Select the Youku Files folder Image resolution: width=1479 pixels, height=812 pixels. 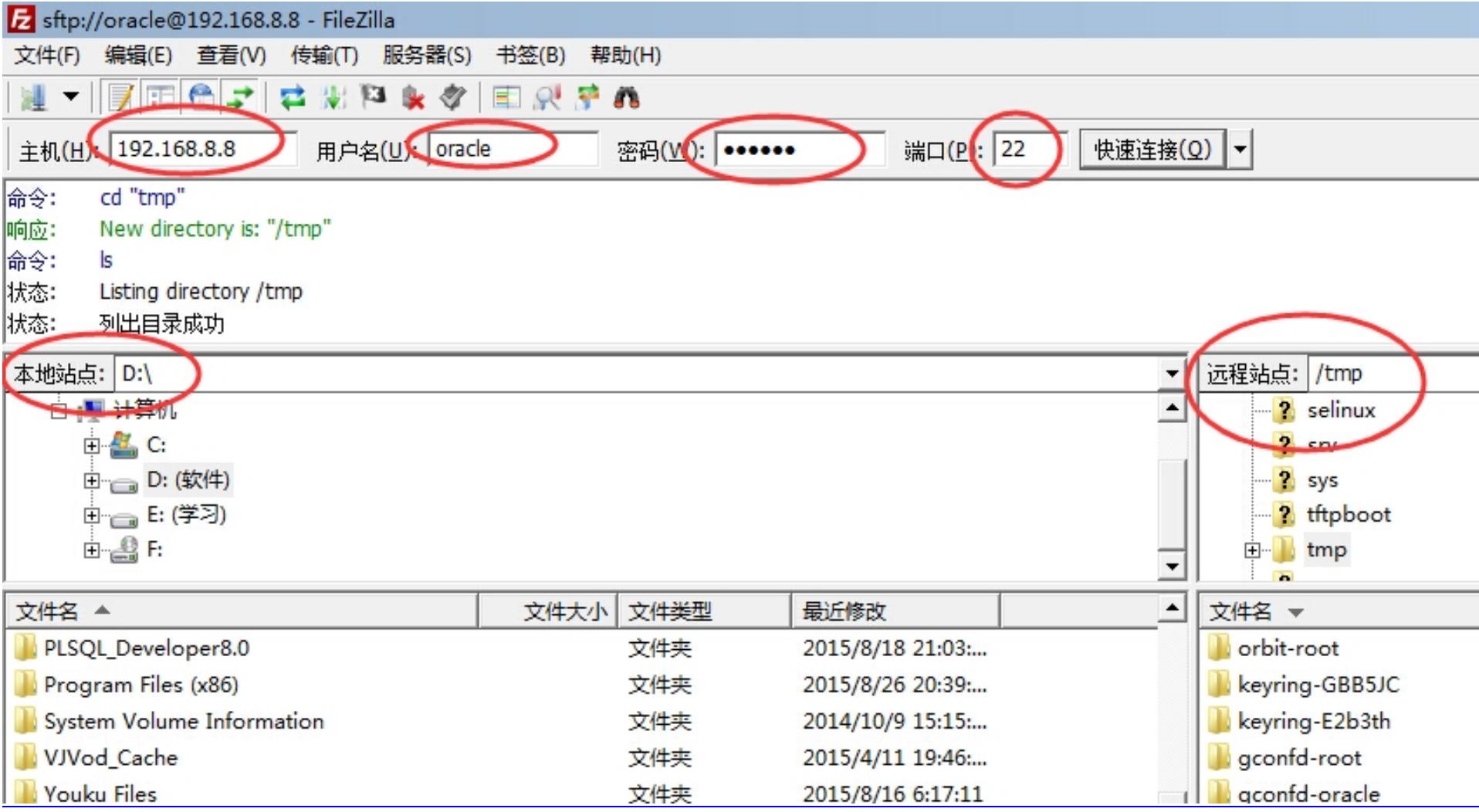(x=100, y=793)
